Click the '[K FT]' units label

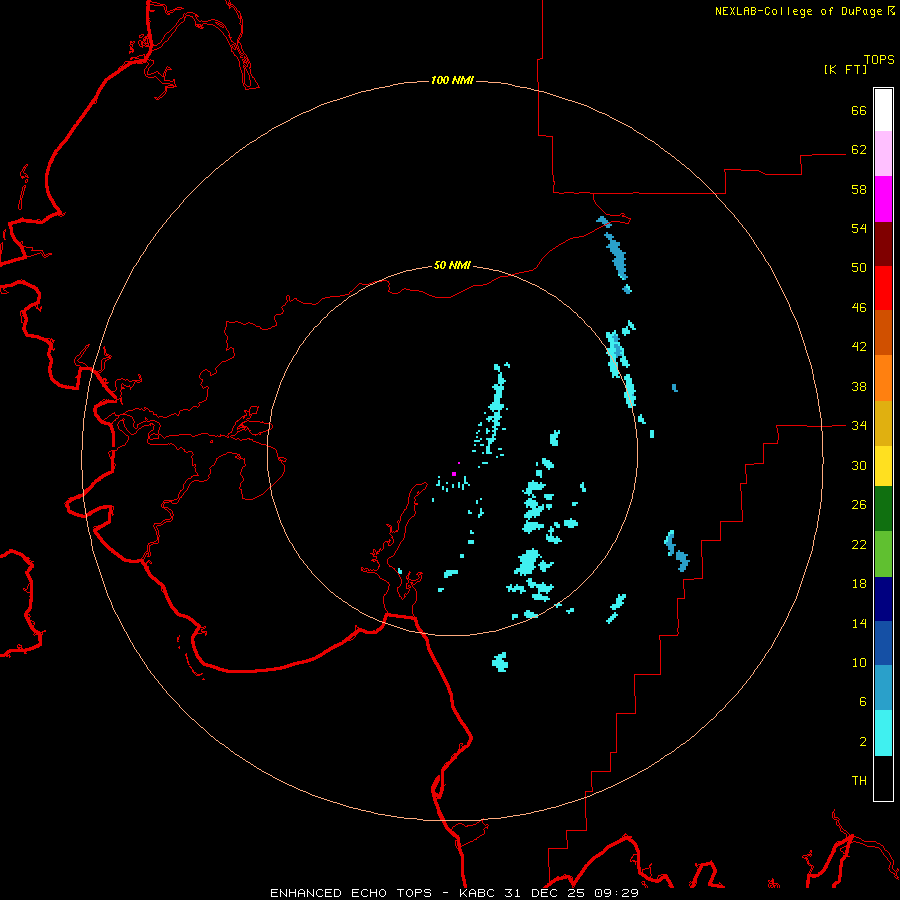845,70
